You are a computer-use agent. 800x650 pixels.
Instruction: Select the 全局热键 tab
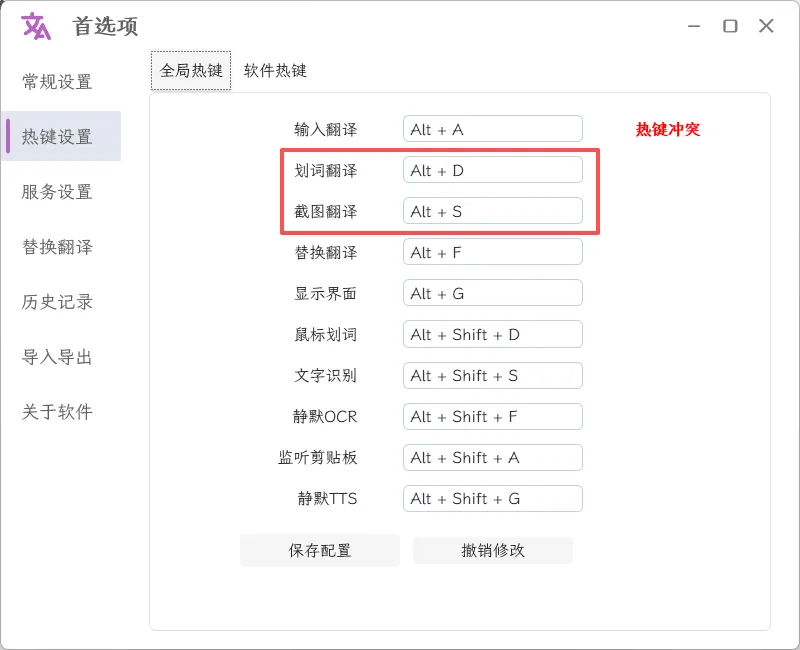click(191, 71)
